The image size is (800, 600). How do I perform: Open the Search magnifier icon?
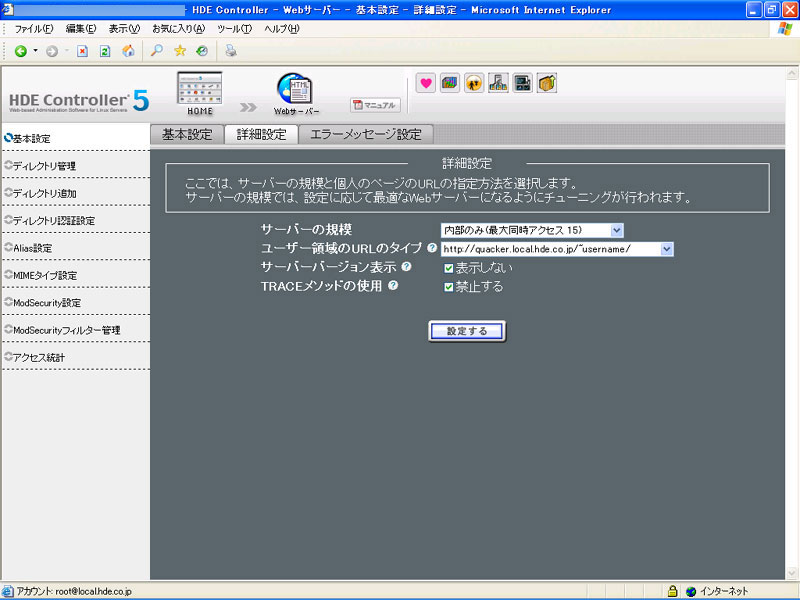click(157, 51)
